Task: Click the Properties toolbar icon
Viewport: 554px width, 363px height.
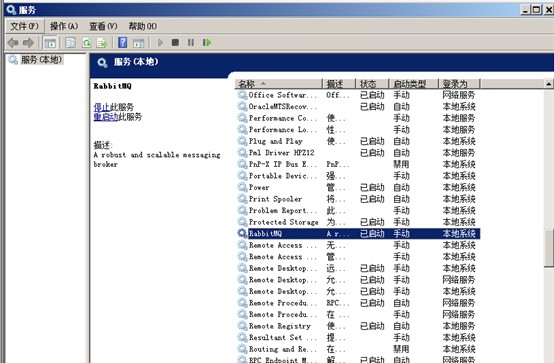Action: point(71,43)
